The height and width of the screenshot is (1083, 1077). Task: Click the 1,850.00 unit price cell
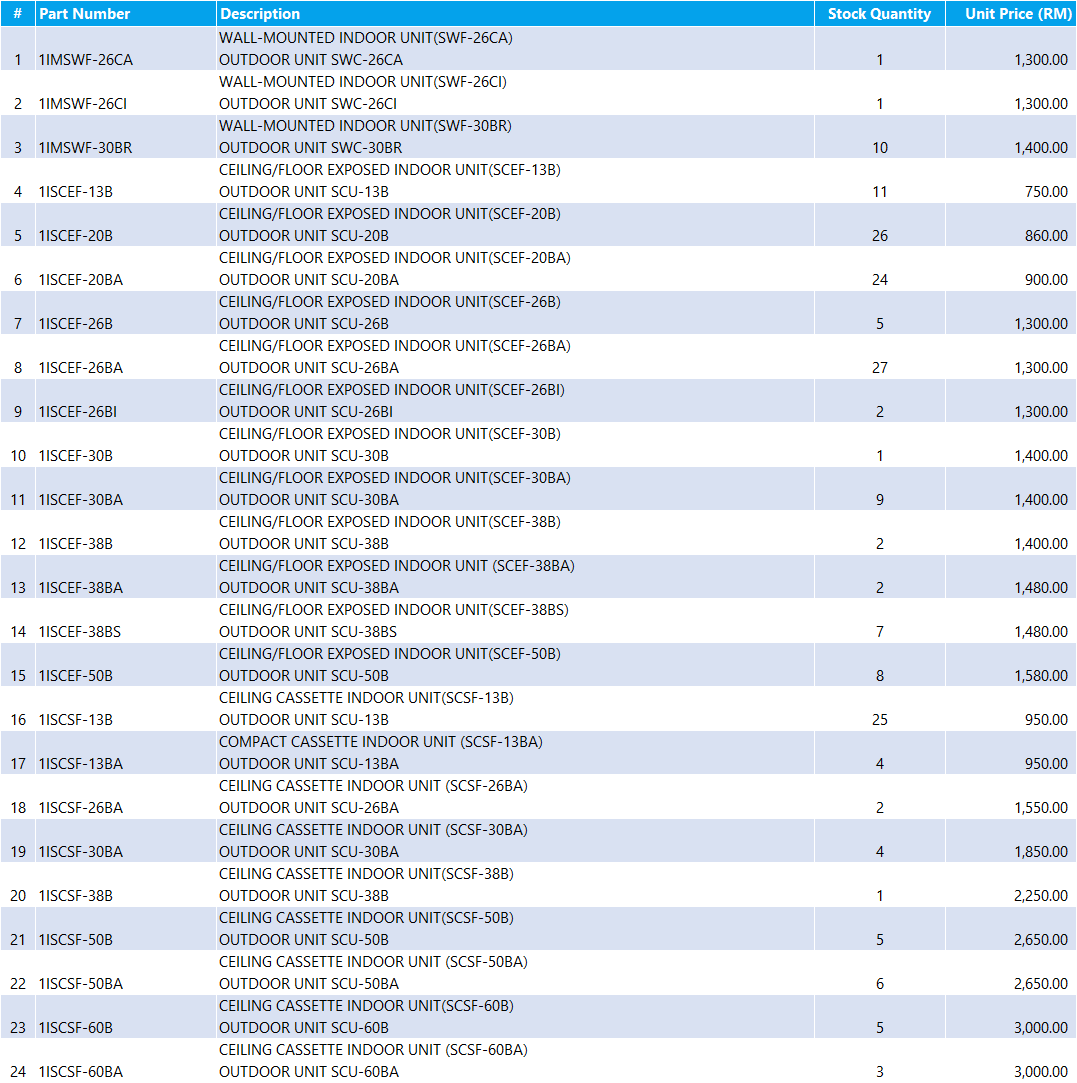coord(1040,852)
